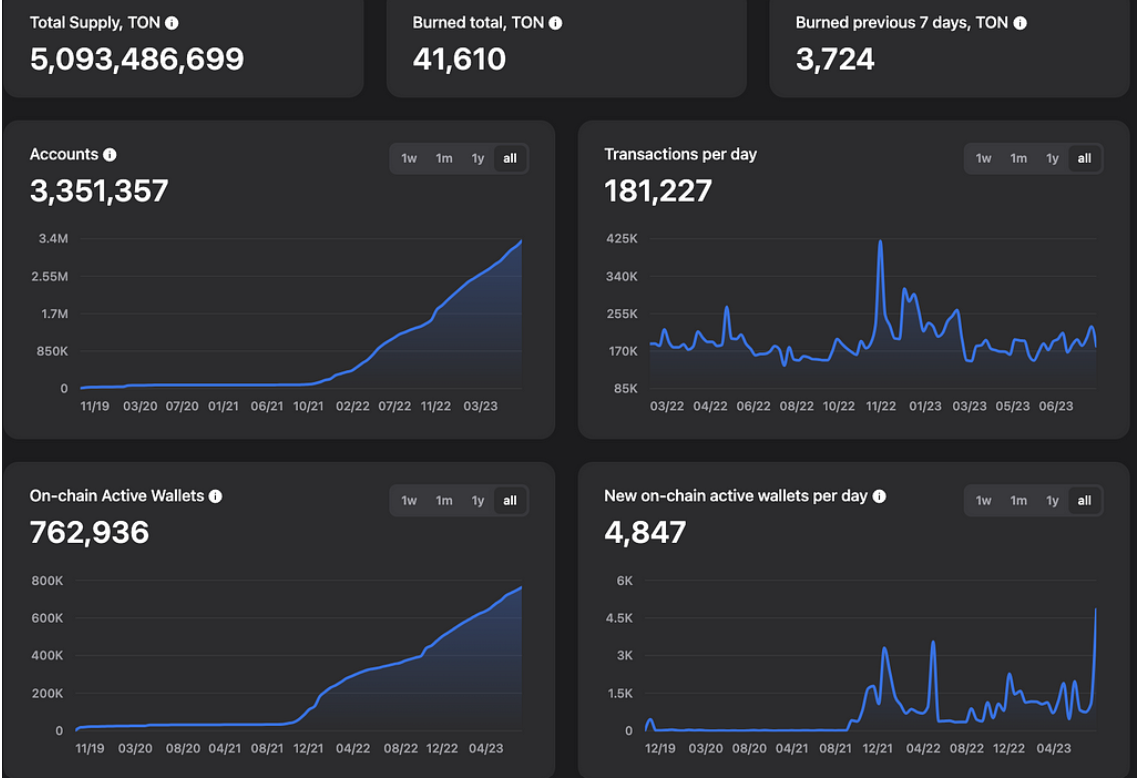Select 1y in Transactions per day chart

click(1052, 158)
